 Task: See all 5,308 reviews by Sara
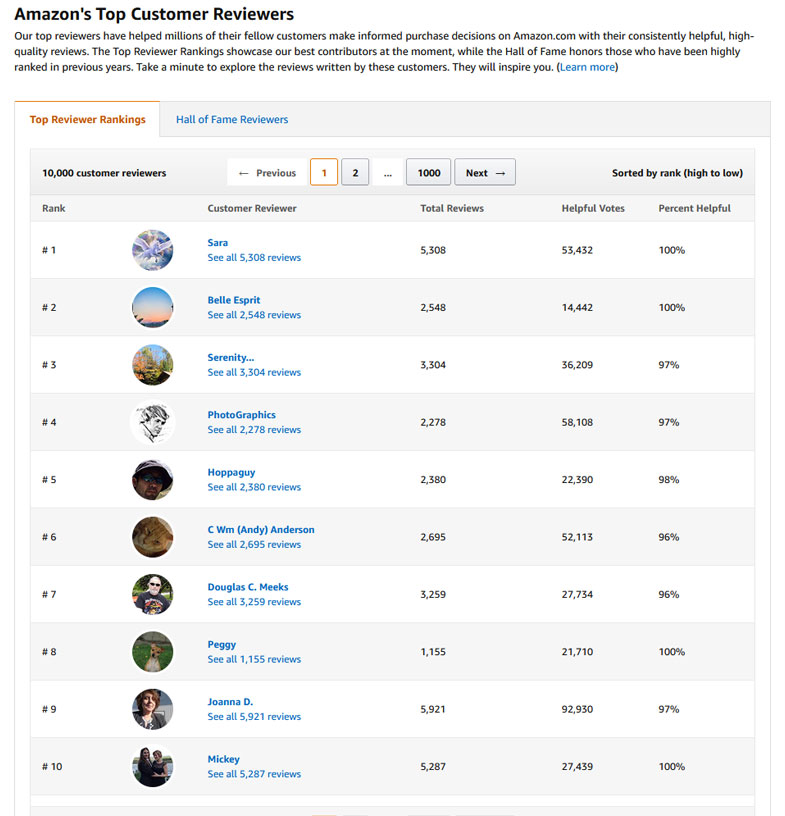254,258
